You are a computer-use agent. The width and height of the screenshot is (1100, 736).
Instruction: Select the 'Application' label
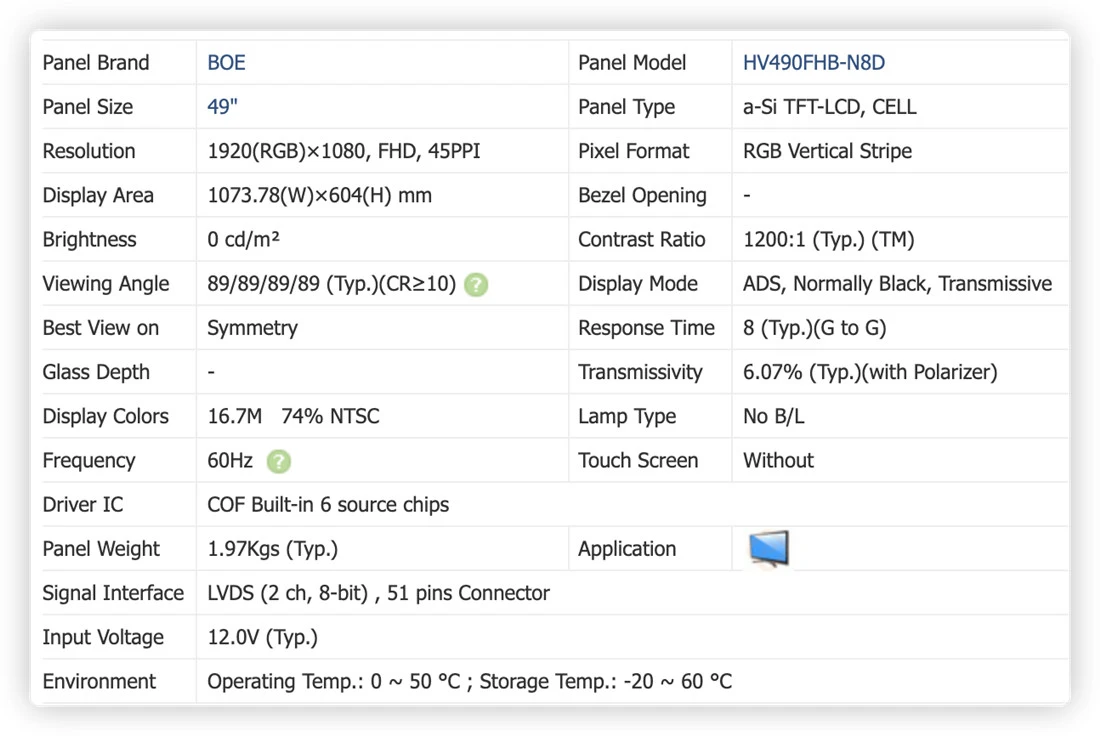(626, 549)
